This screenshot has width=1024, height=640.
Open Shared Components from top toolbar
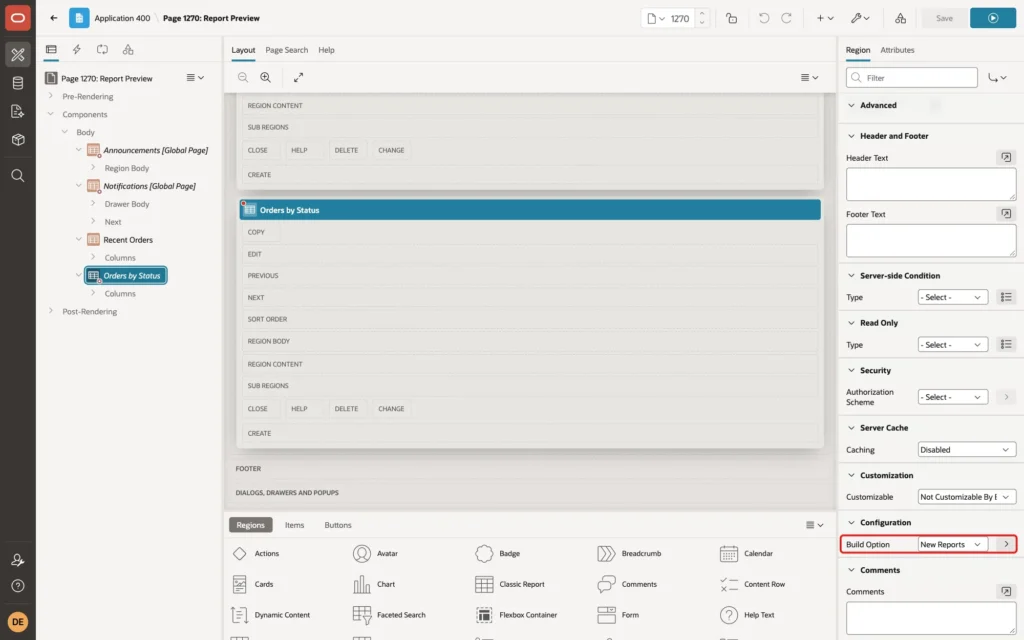(x=900, y=18)
